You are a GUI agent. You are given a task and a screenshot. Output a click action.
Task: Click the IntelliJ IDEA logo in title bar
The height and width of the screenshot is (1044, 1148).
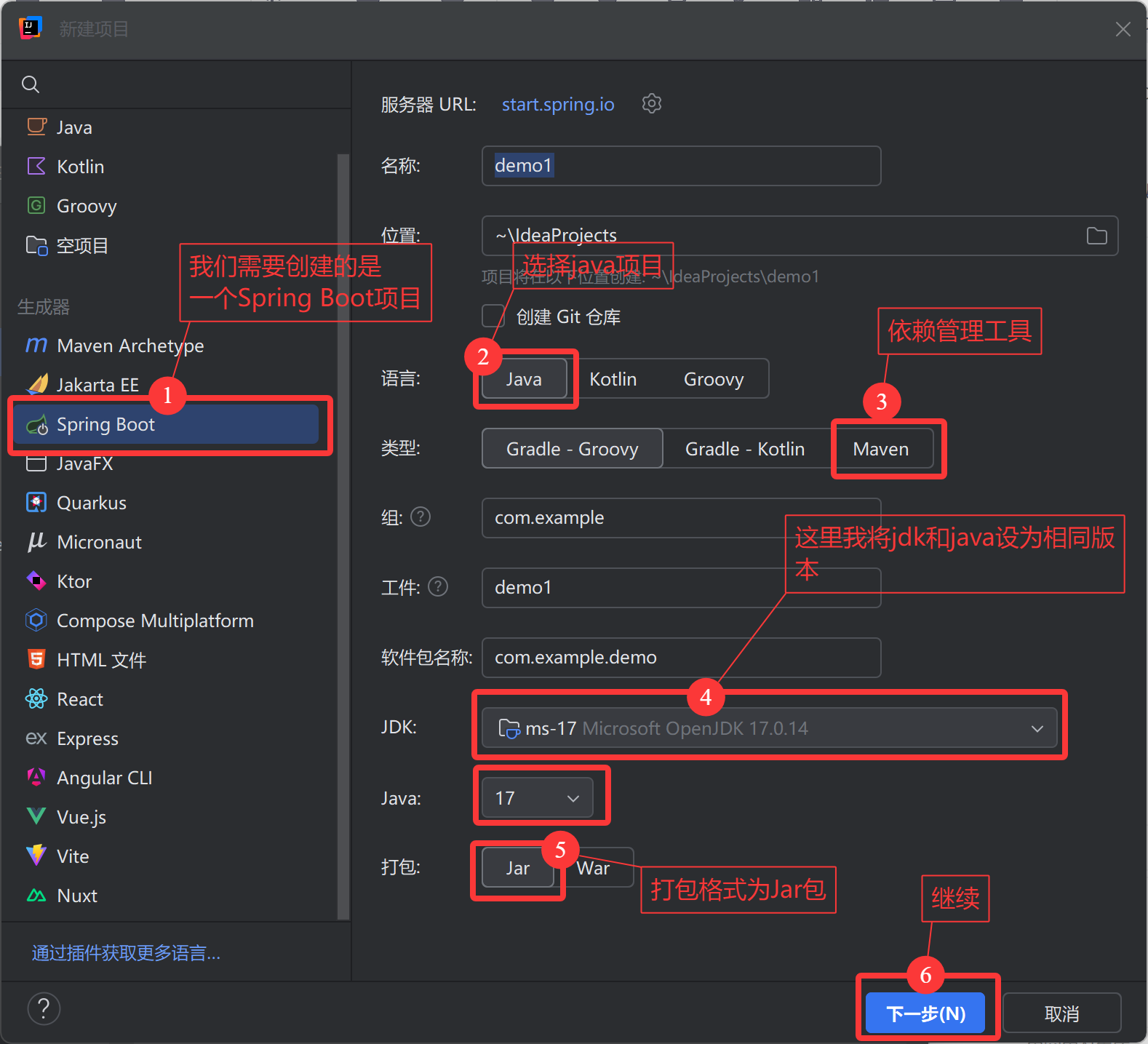30,28
